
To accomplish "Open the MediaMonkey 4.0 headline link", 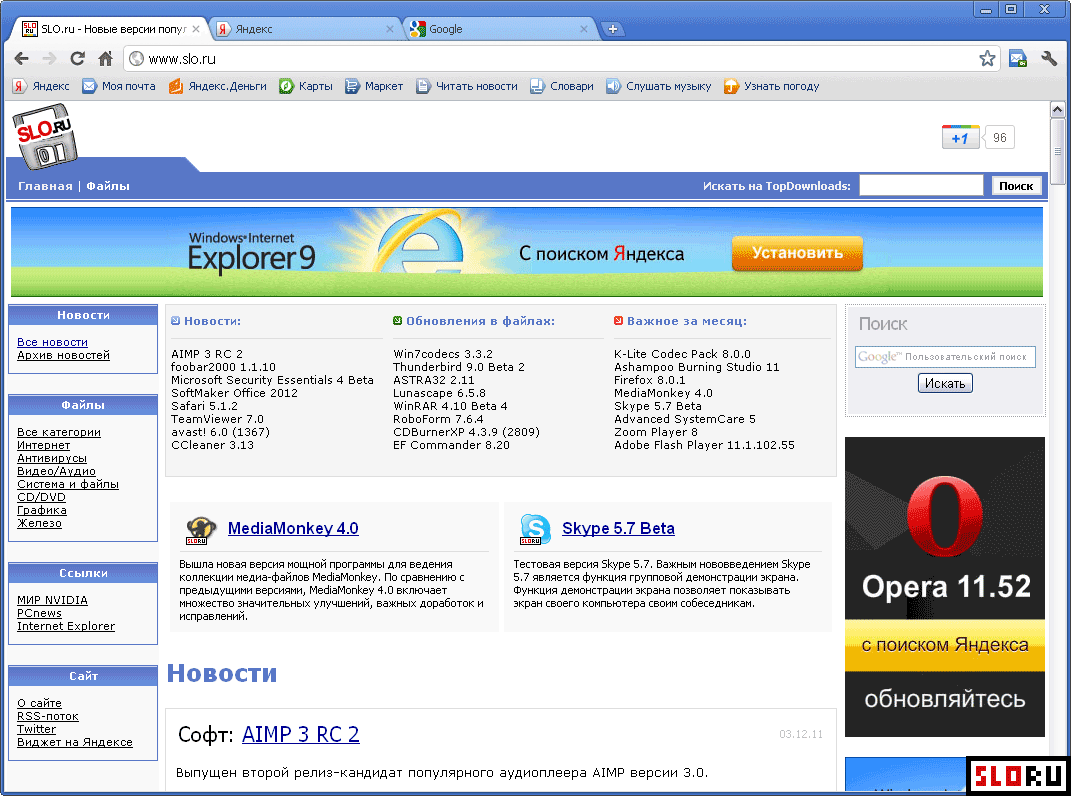I will (293, 528).
